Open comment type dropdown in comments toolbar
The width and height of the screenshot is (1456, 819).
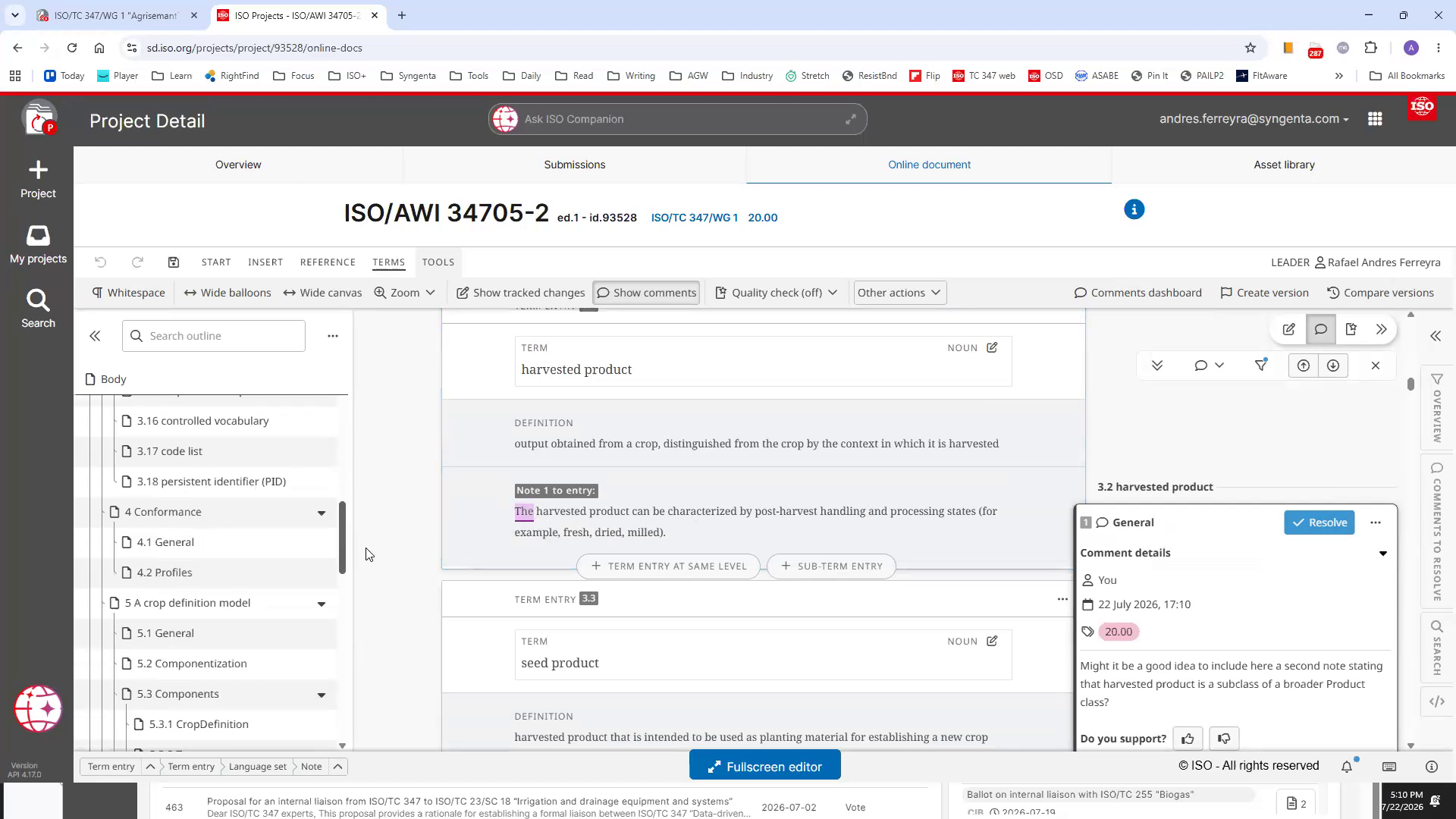[x=1209, y=366]
